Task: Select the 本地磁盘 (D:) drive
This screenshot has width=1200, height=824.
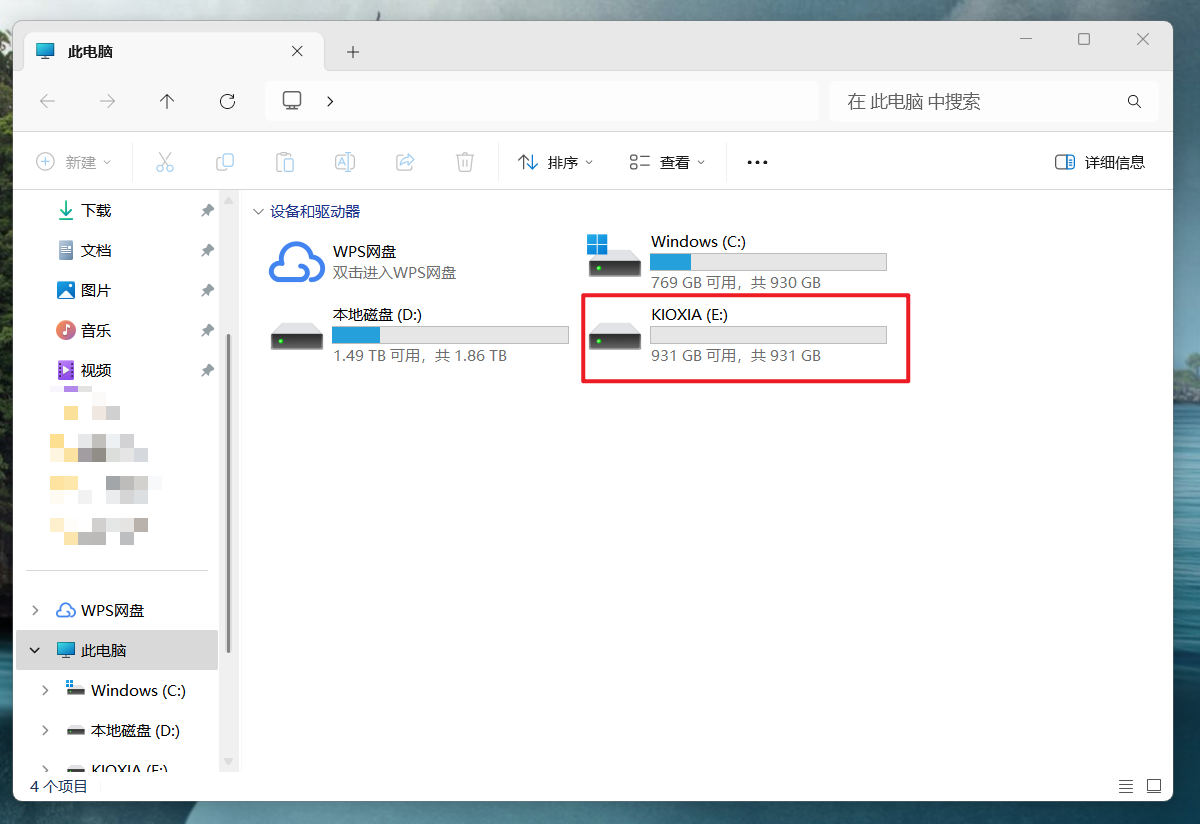Action: point(420,335)
